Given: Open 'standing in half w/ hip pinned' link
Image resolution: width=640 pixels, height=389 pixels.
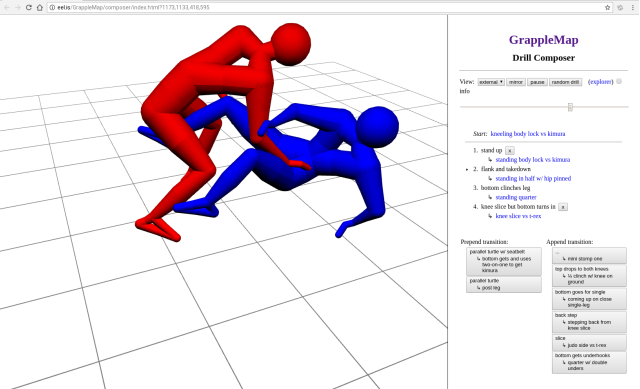Looking at the screenshot, I should [533, 178].
